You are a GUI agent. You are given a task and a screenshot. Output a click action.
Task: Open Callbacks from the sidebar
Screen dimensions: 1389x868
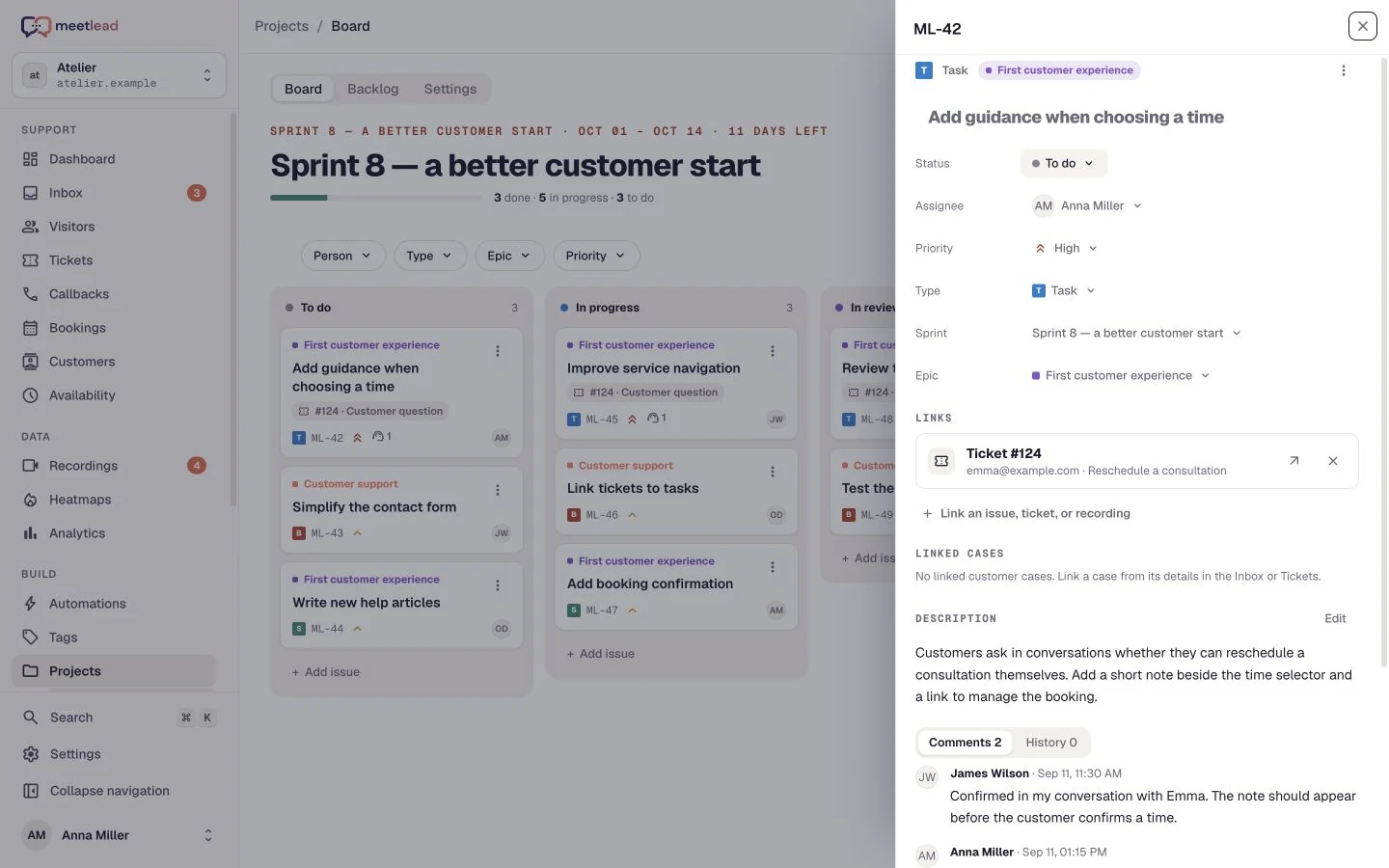point(114,294)
